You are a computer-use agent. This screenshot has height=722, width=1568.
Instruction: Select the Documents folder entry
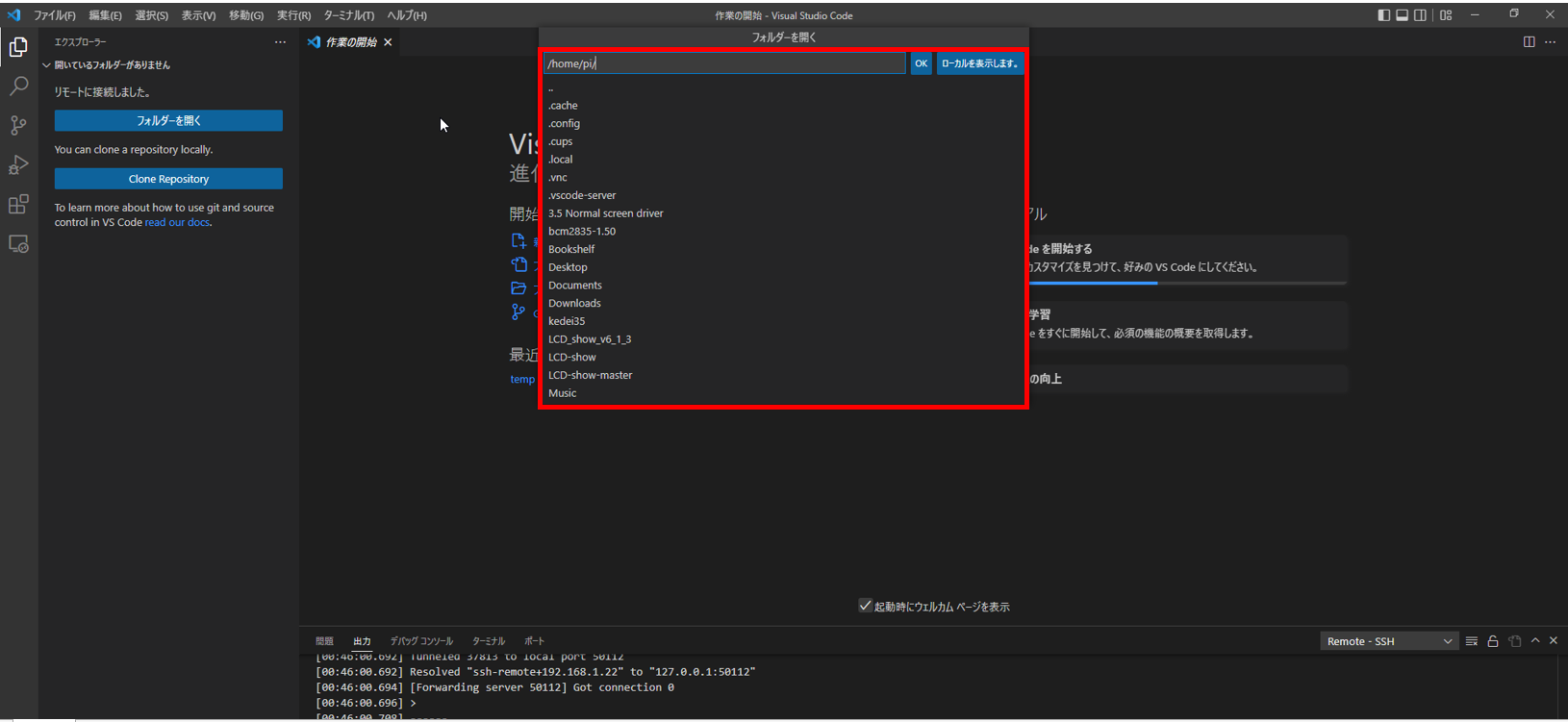[x=783, y=286]
